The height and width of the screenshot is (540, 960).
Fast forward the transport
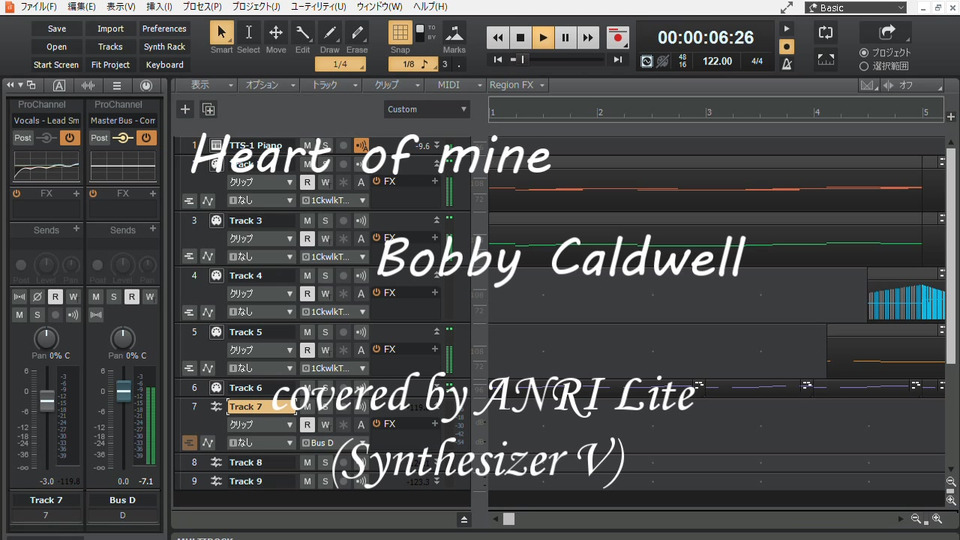(x=587, y=37)
